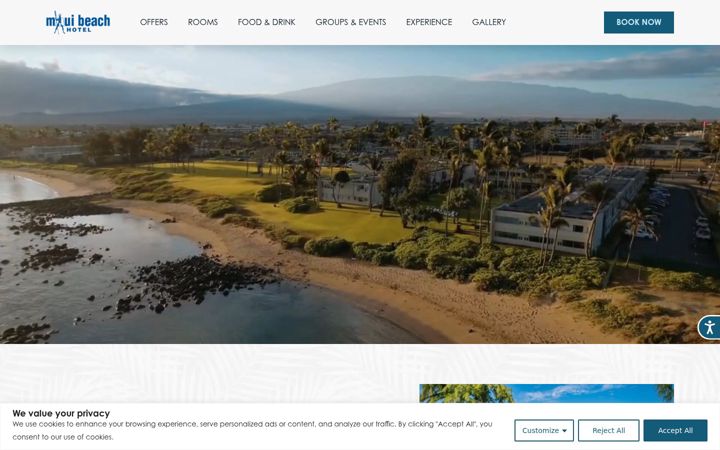Click the Maui Beach Hotel logo
Viewport: 720px width, 450px height.
pyautogui.click(x=78, y=22)
